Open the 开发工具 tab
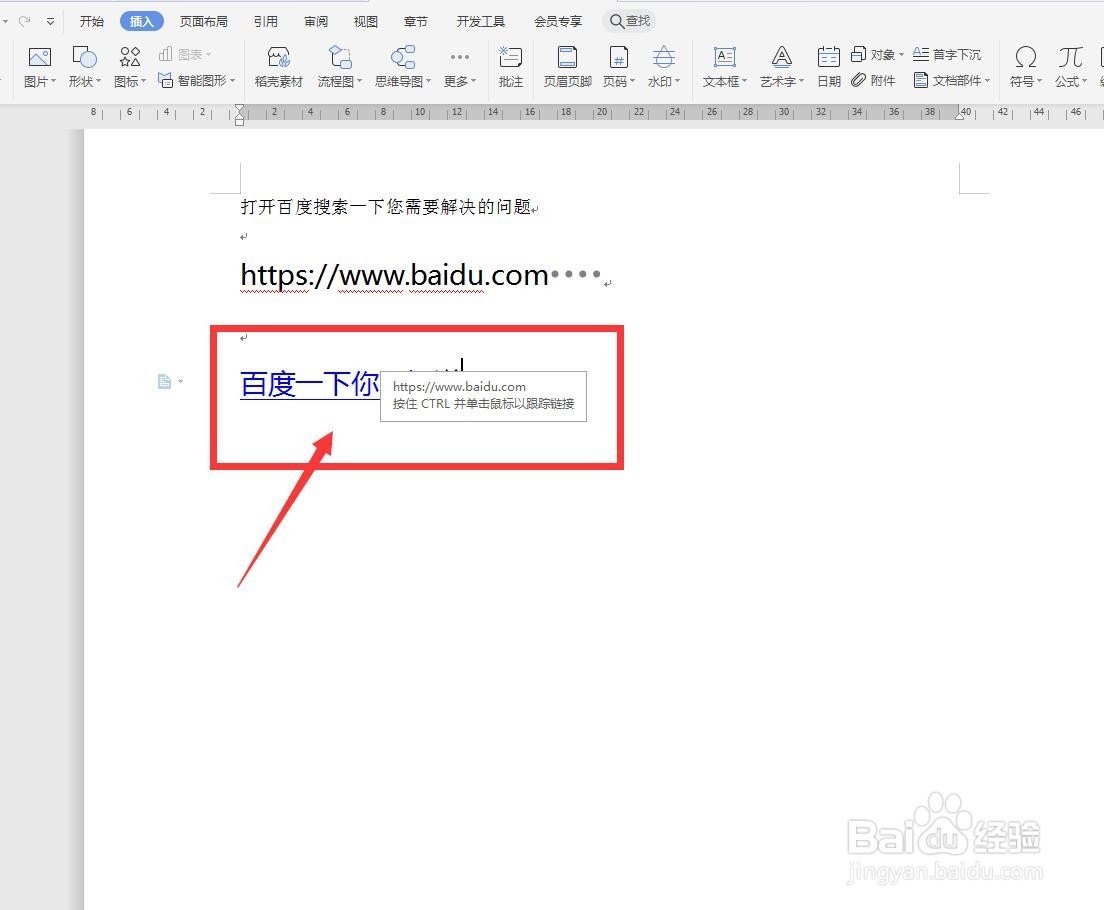Image resolution: width=1104 pixels, height=910 pixels. pyautogui.click(x=481, y=21)
